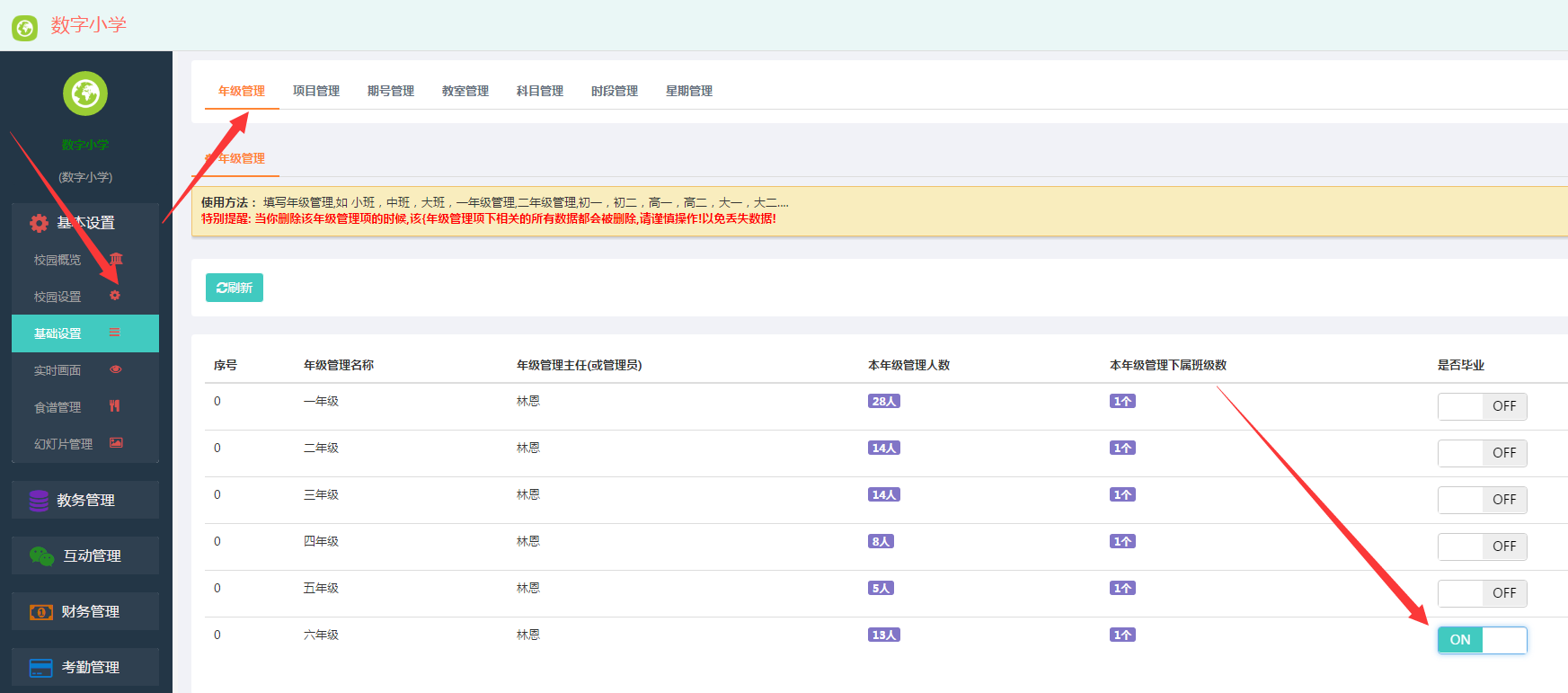
Task: Switch to the 时段管理 tab
Action: 615,91
